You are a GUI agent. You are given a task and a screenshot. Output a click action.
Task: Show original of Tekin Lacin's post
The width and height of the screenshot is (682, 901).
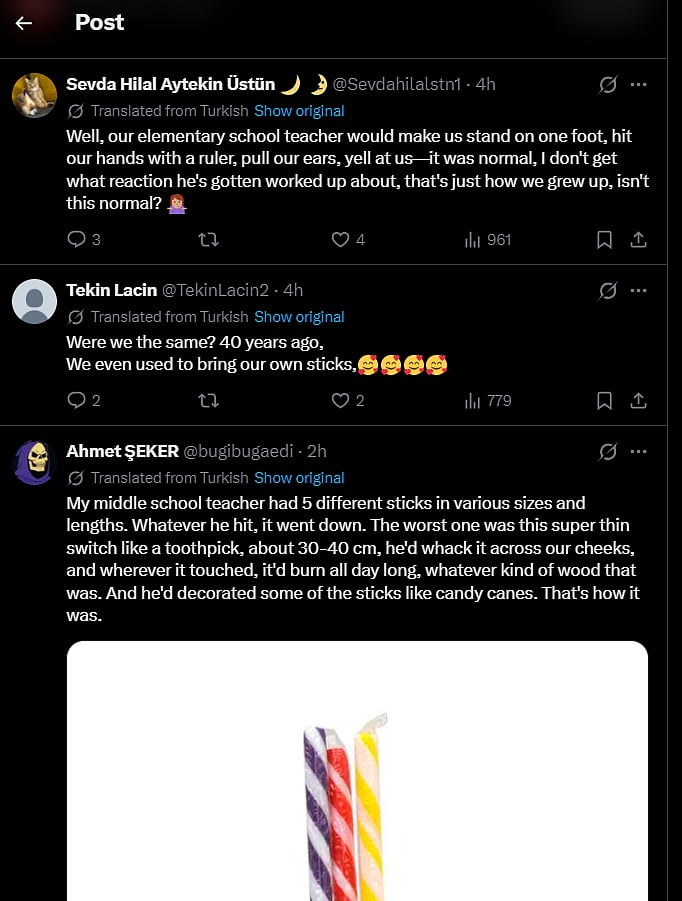pyautogui.click(x=299, y=317)
